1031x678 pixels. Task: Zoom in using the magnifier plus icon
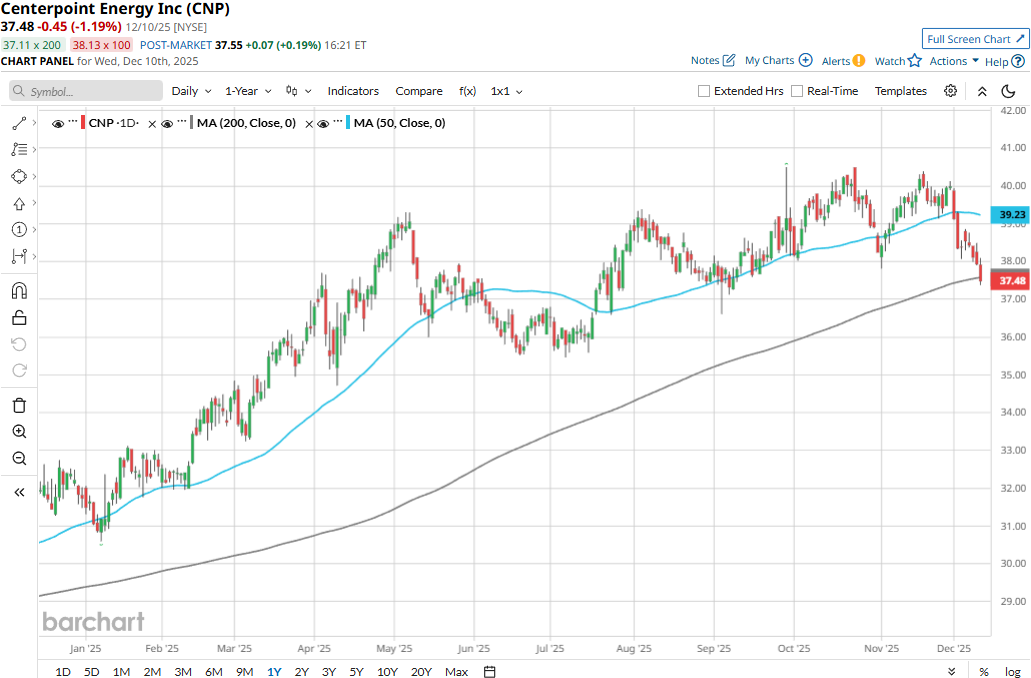tap(19, 432)
